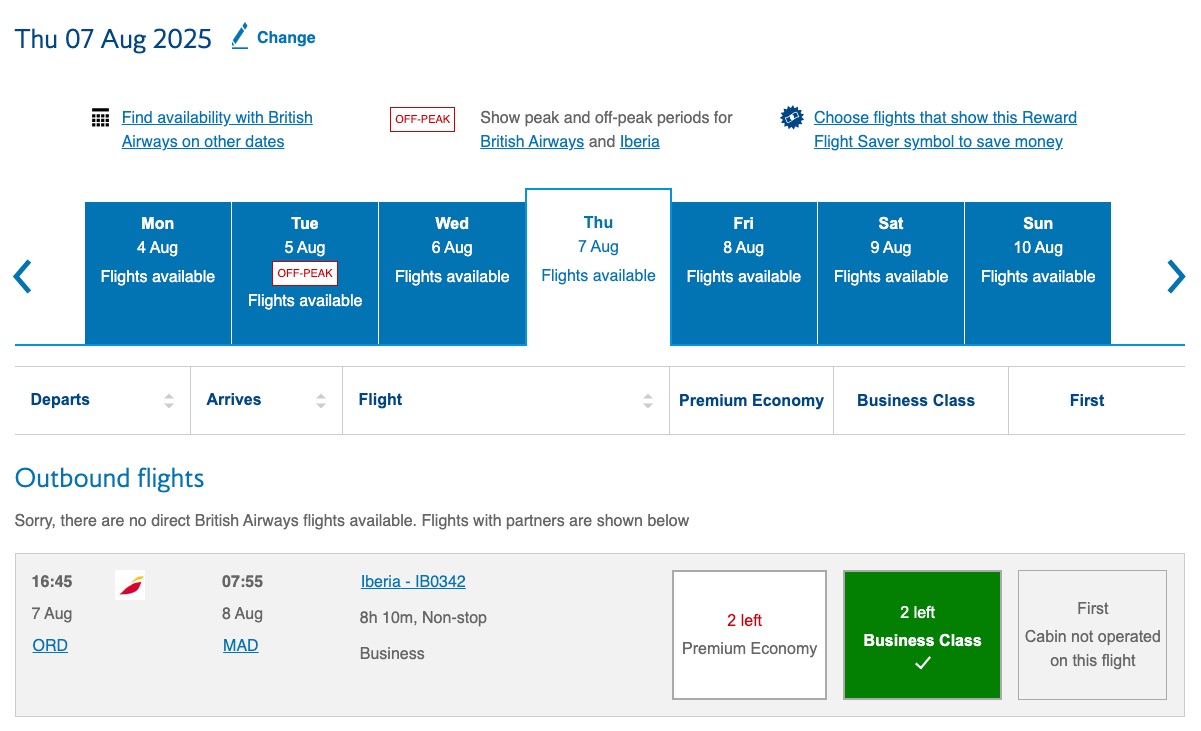
Task: Click the MAD arrival airport link
Action: pyautogui.click(x=240, y=645)
